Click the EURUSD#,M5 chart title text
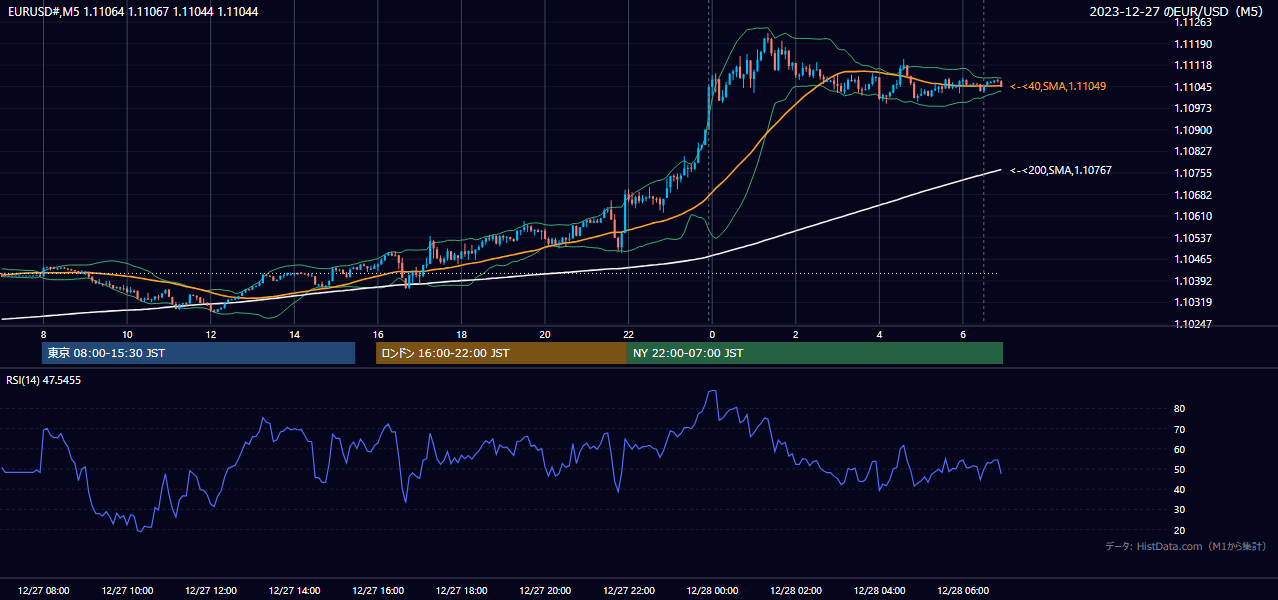The width and height of the screenshot is (1278, 600). click(131, 10)
